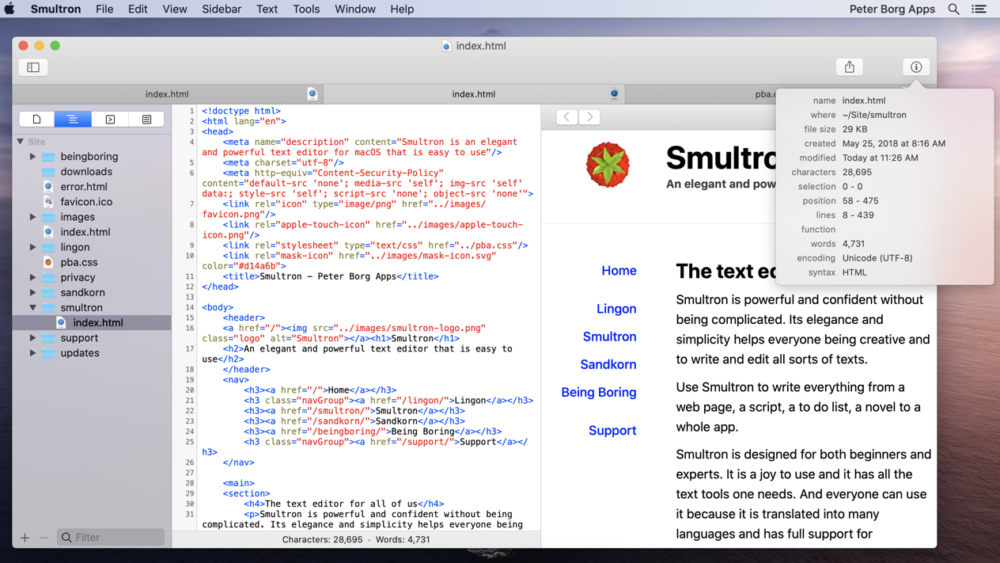Select index.html under smultron folder

click(92, 323)
